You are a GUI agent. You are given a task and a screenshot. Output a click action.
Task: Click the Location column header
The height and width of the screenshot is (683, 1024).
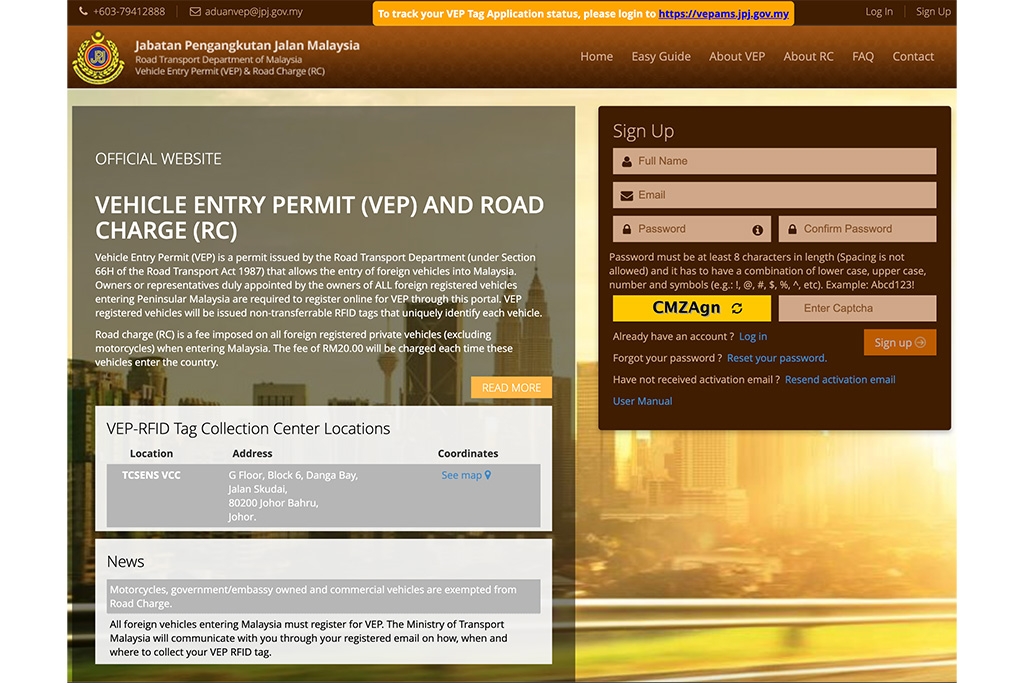tap(151, 453)
